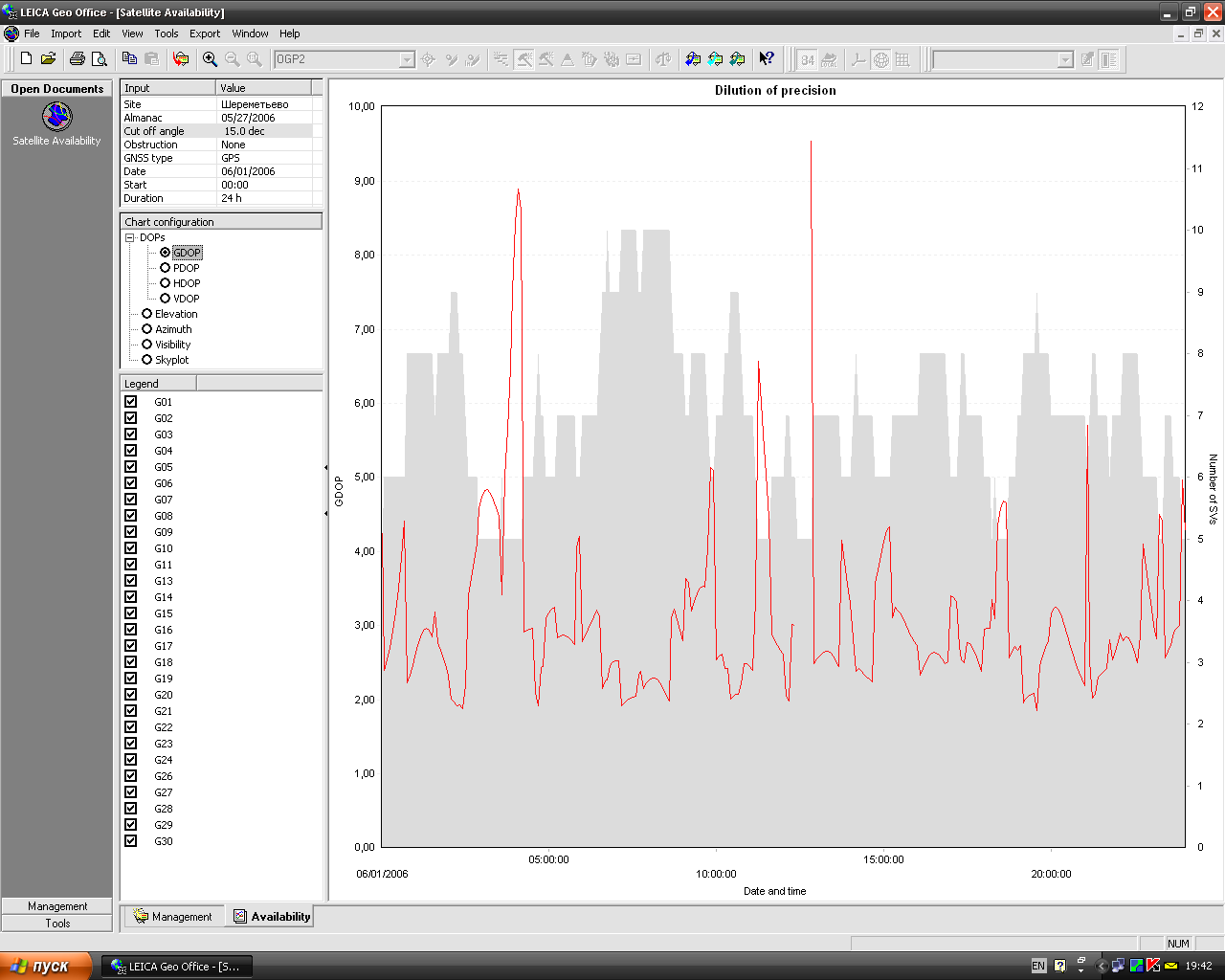The height and width of the screenshot is (980, 1225).
Task: Collapse the DOPs tree node
Action: [130, 237]
